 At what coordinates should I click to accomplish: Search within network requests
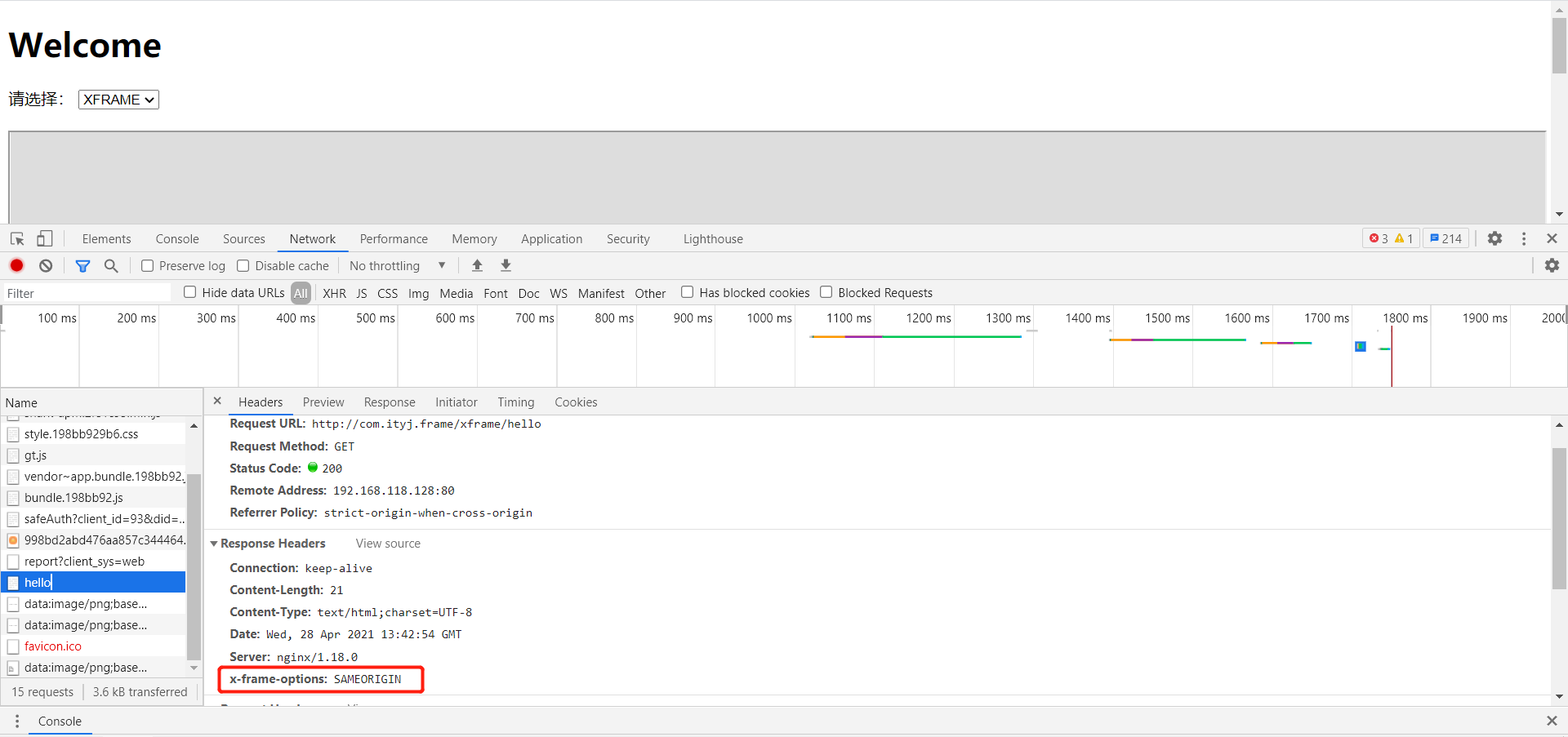coord(112,265)
